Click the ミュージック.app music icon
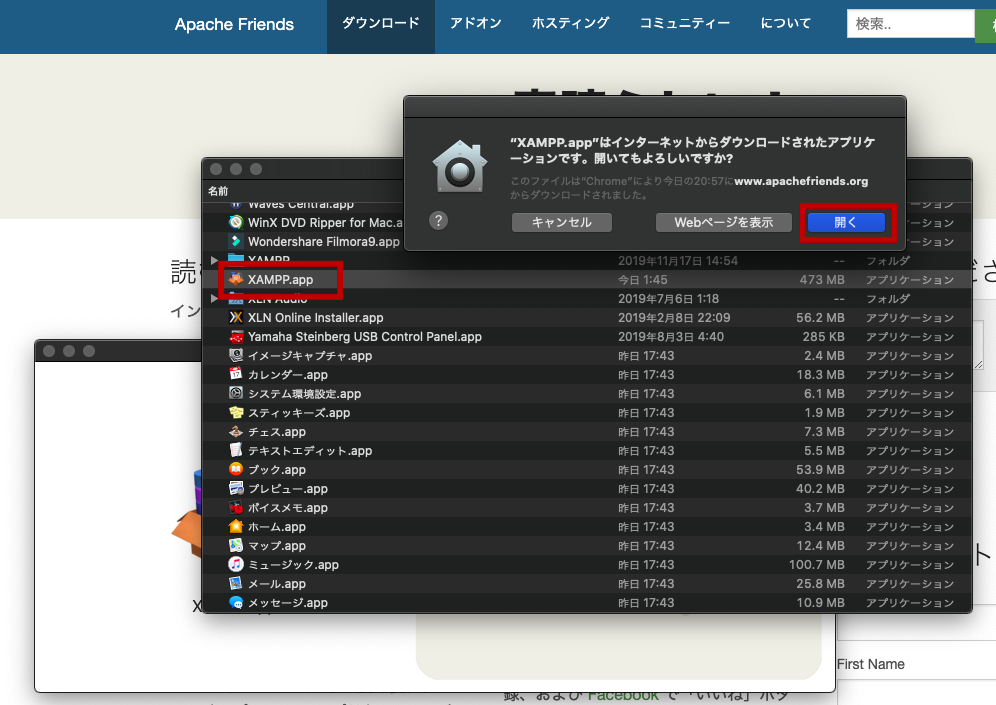The height and width of the screenshot is (705, 996). pyautogui.click(x=236, y=565)
